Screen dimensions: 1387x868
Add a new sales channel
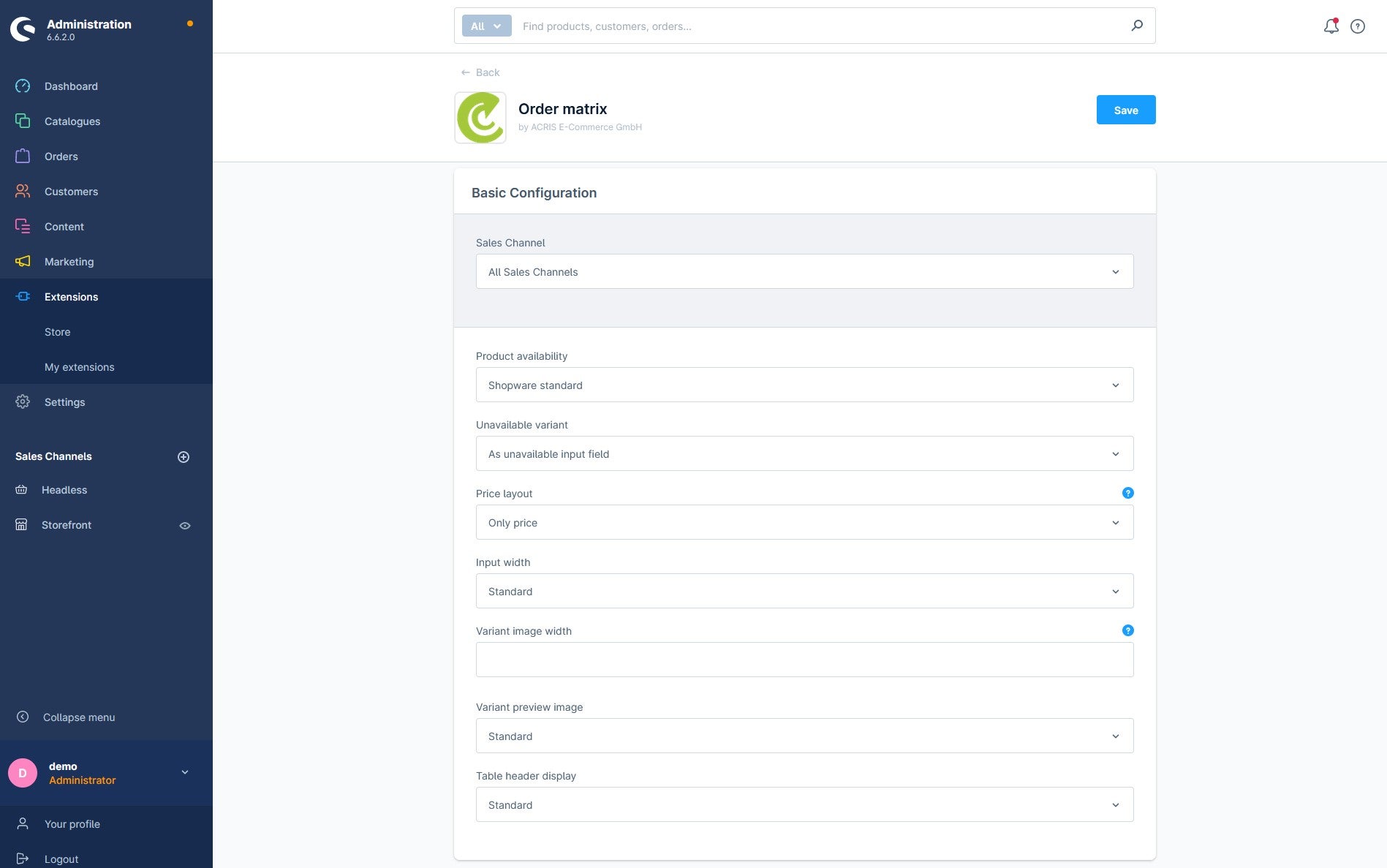coord(184,457)
